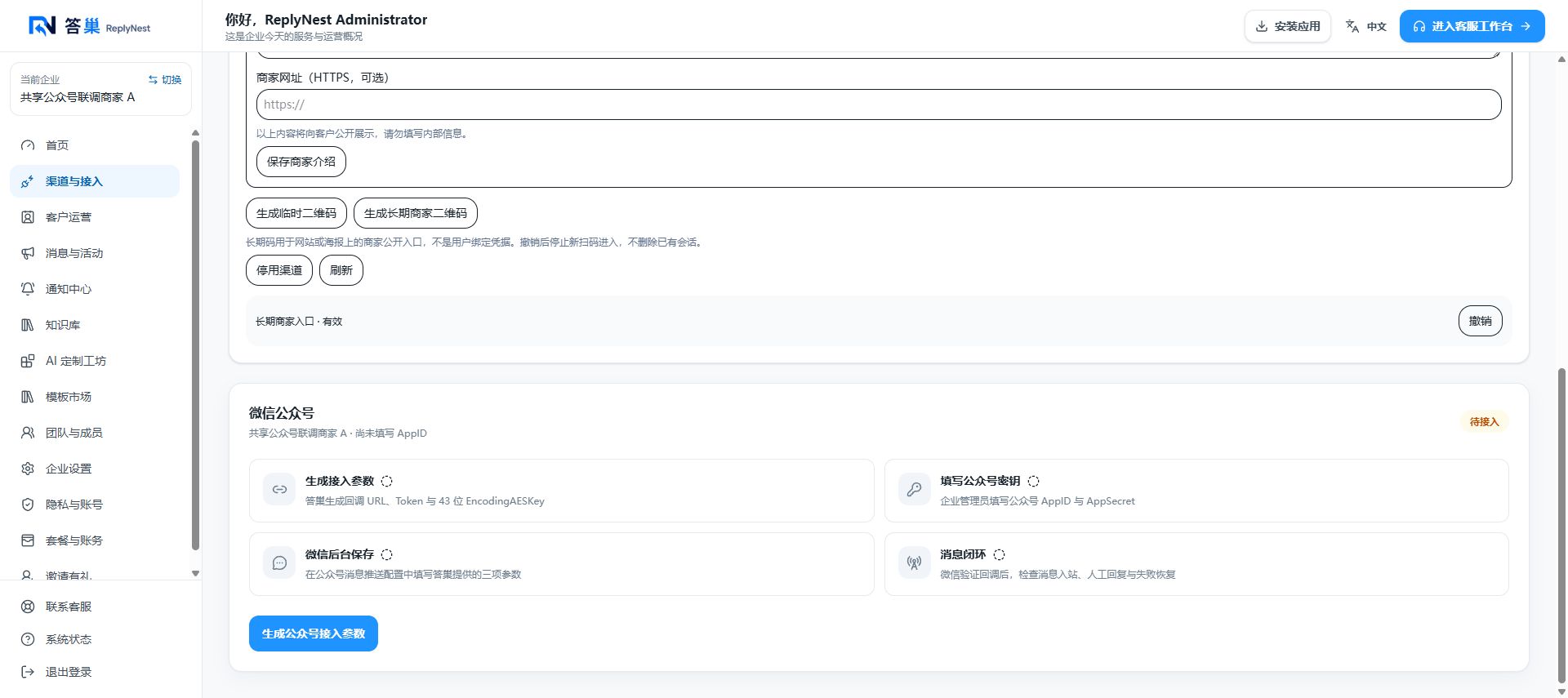
Task: Click the ReplyNest logo icon
Action: (x=42, y=26)
